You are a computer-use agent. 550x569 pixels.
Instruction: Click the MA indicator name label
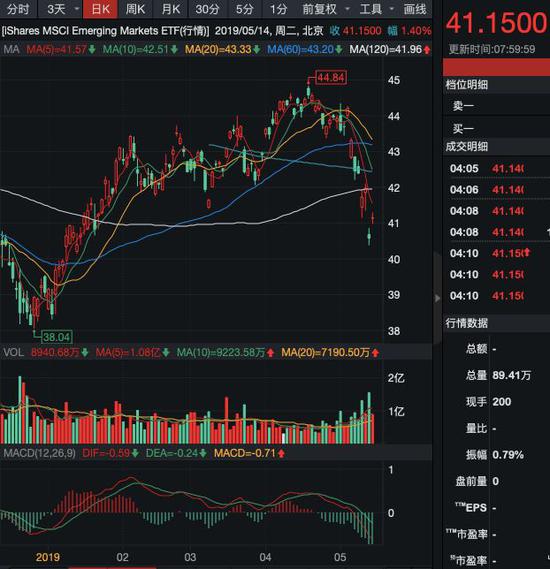[x=11, y=49]
